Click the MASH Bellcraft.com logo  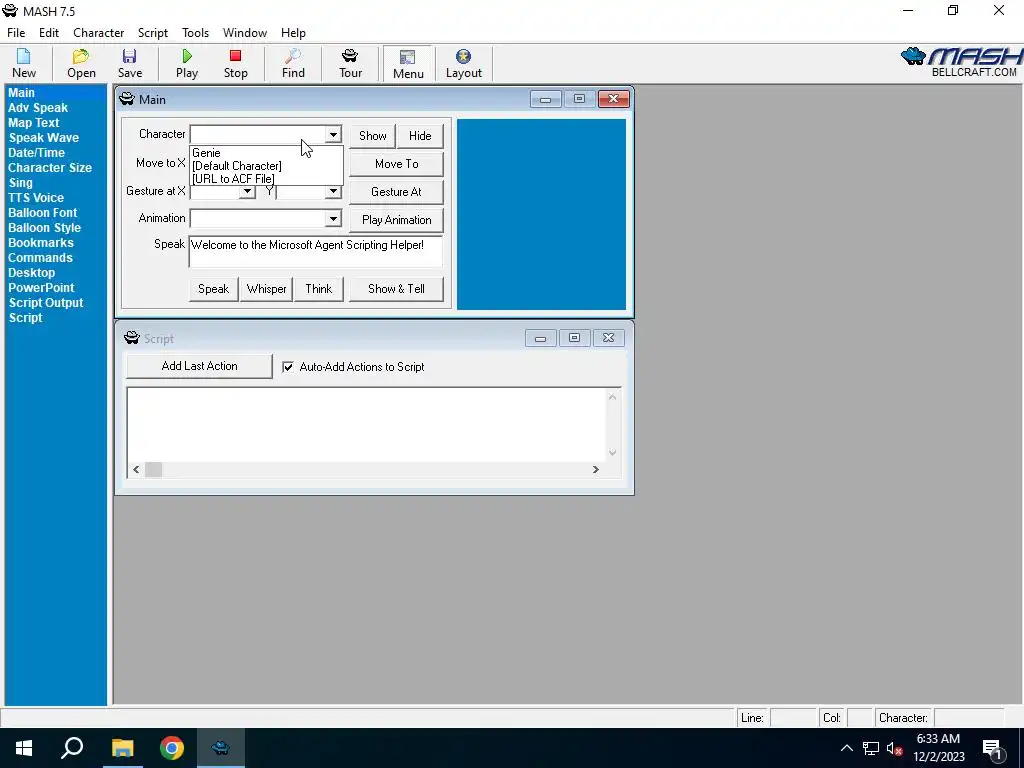tap(961, 62)
